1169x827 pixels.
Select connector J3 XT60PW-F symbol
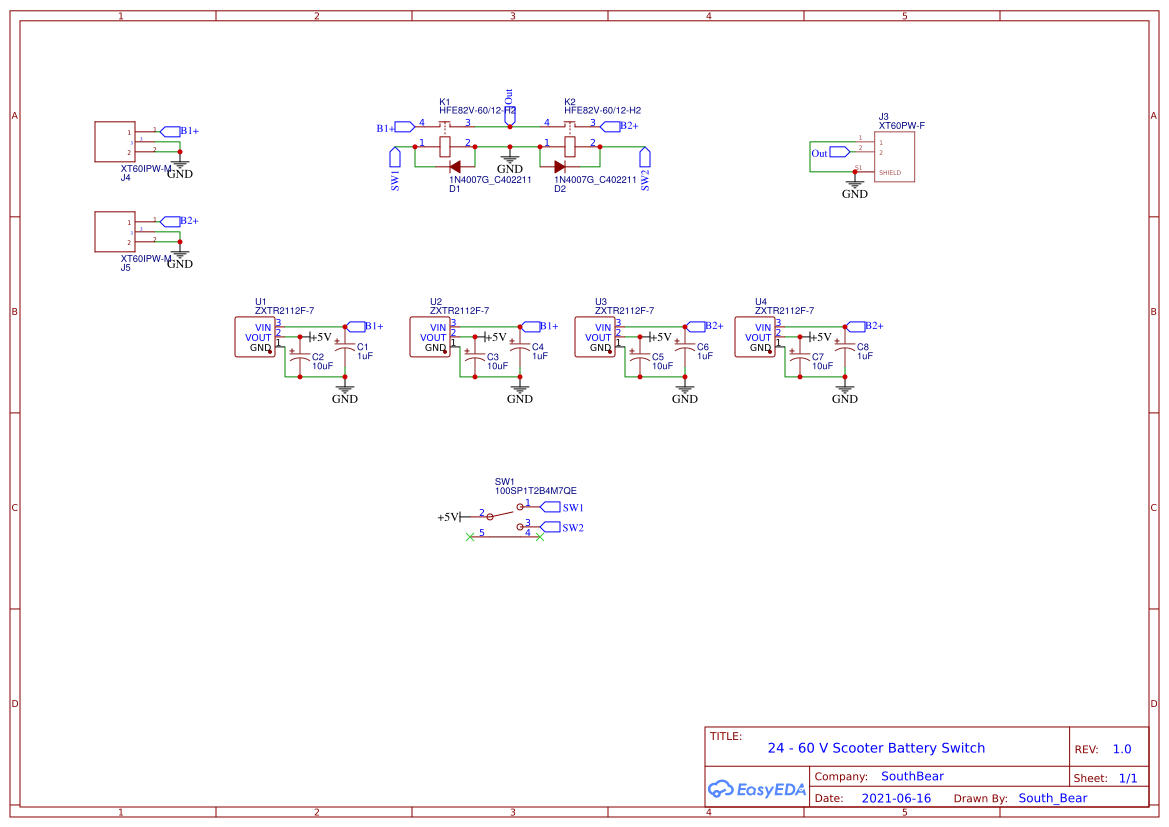[x=893, y=155]
